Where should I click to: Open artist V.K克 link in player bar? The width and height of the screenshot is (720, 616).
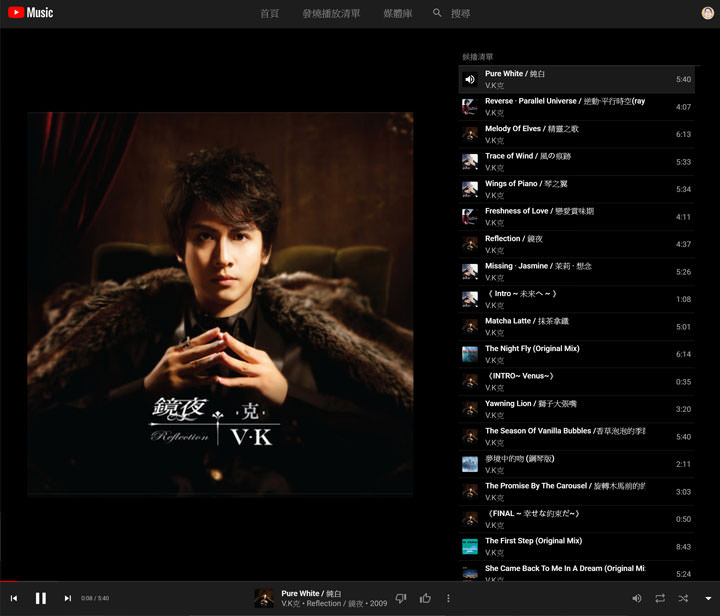click(290, 603)
